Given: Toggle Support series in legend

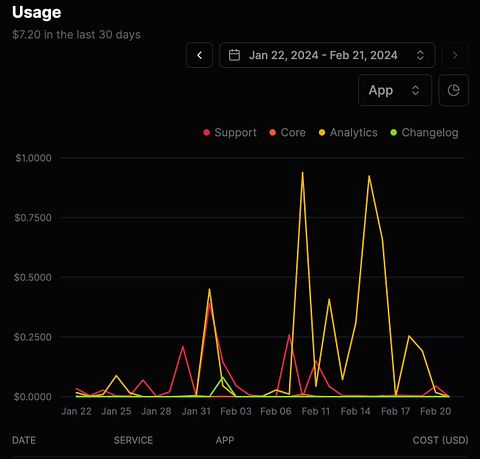Looking at the screenshot, I should point(230,133).
